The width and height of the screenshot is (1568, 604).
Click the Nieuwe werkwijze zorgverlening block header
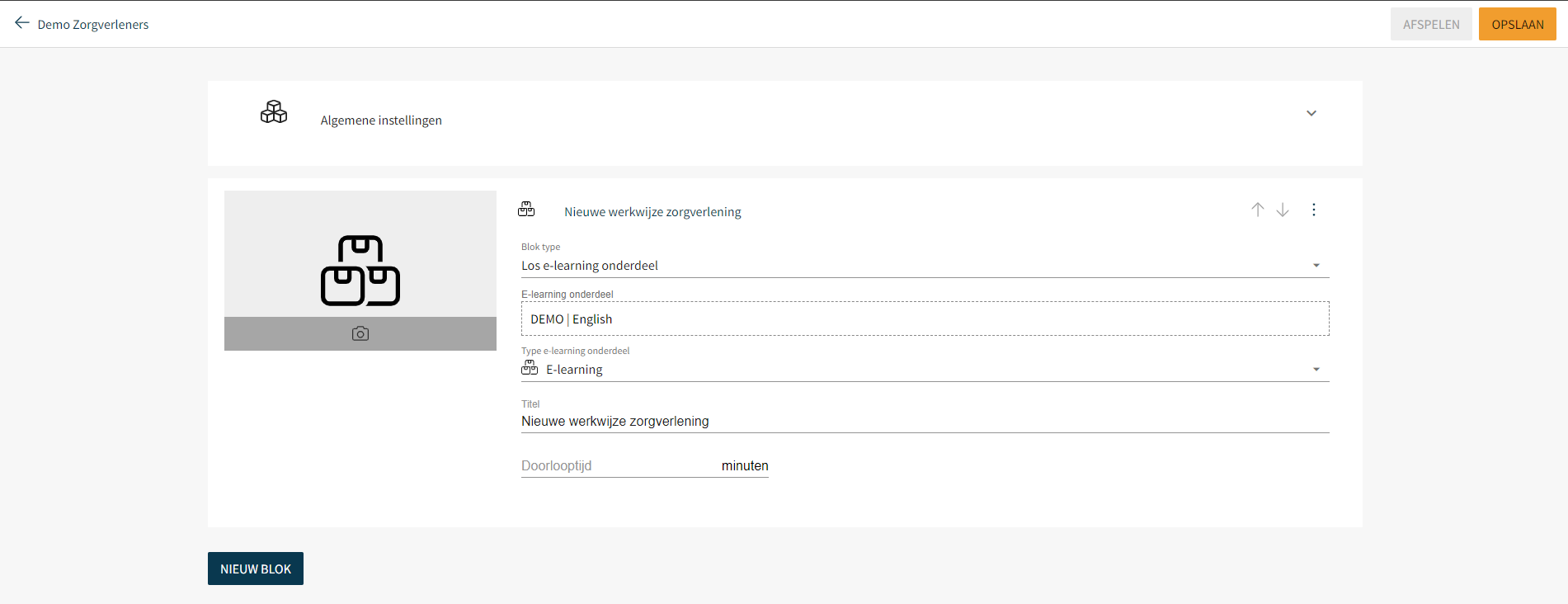click(652, 212)
